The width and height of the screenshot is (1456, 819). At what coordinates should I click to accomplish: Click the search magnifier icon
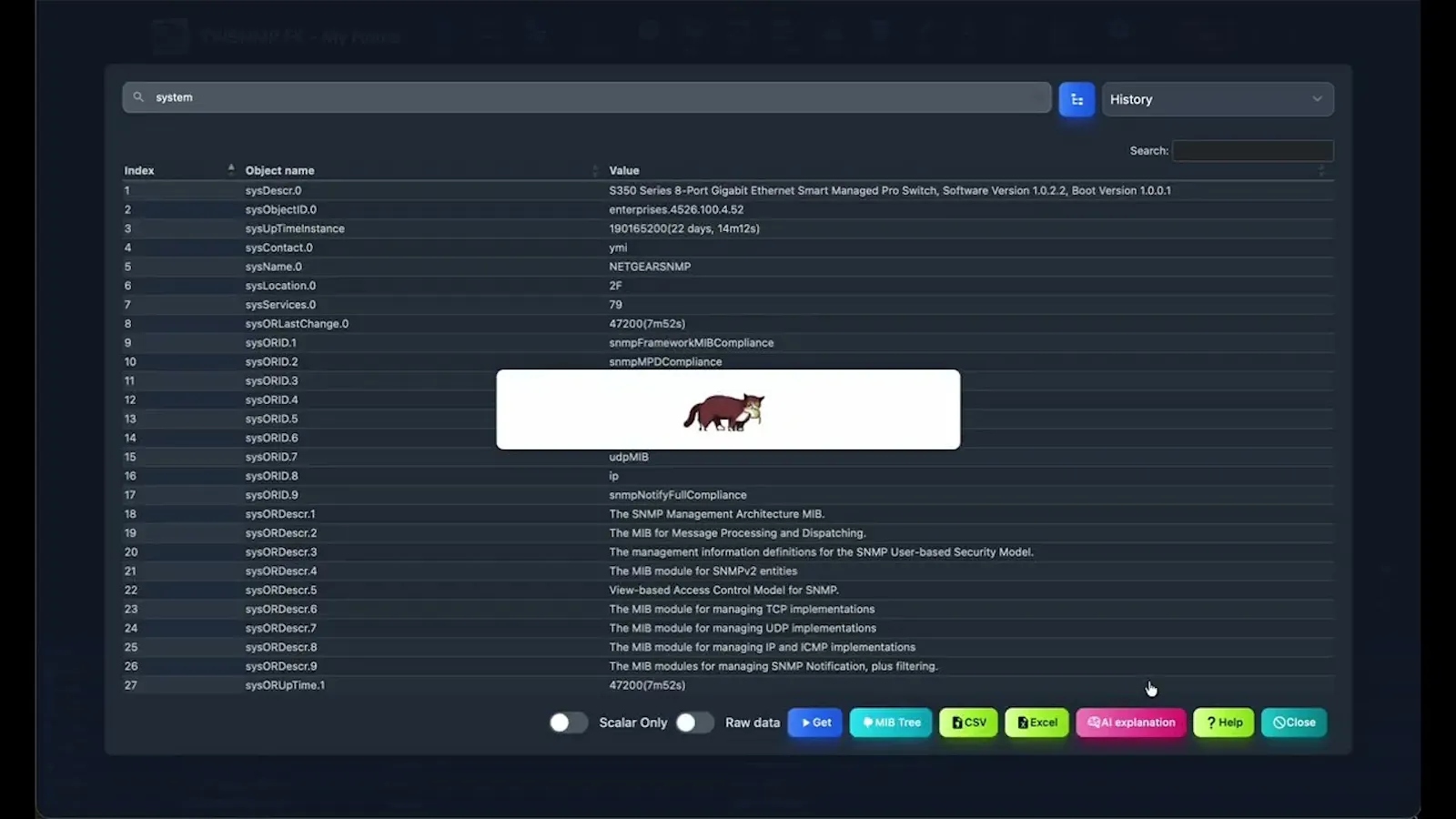(x=138, y=97)
